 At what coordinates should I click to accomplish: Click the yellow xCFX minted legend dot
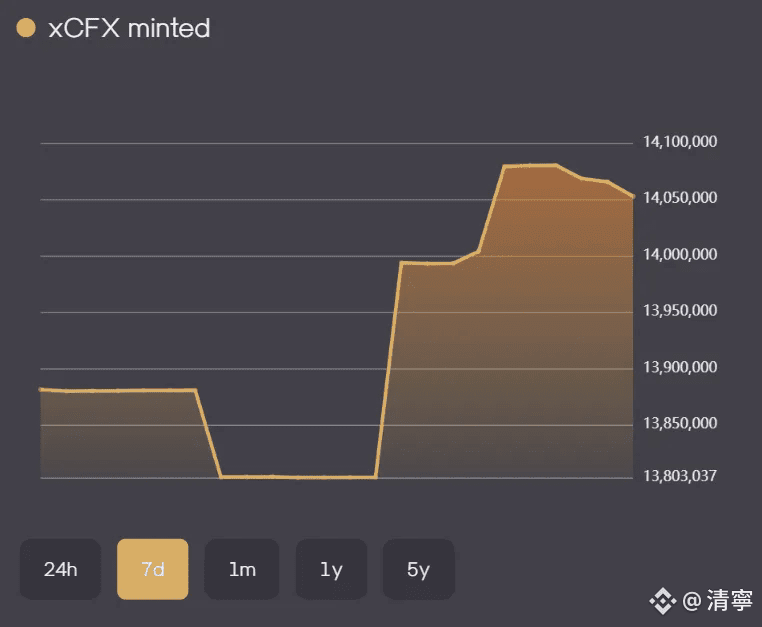(x=27, y=29)
